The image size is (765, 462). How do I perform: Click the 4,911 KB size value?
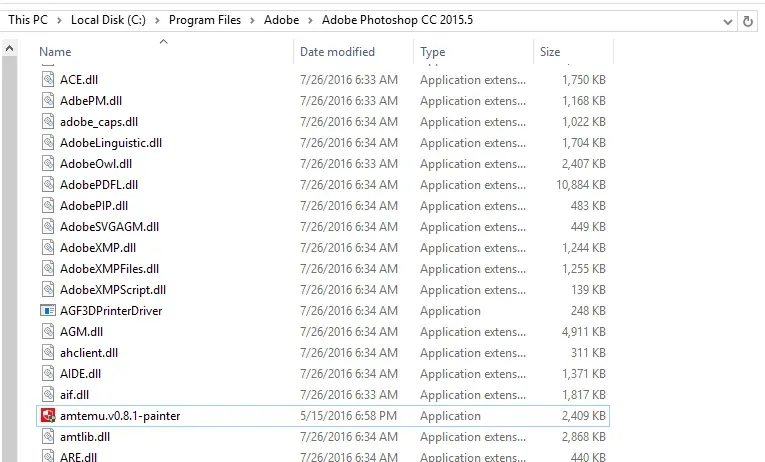click(584, 331)
